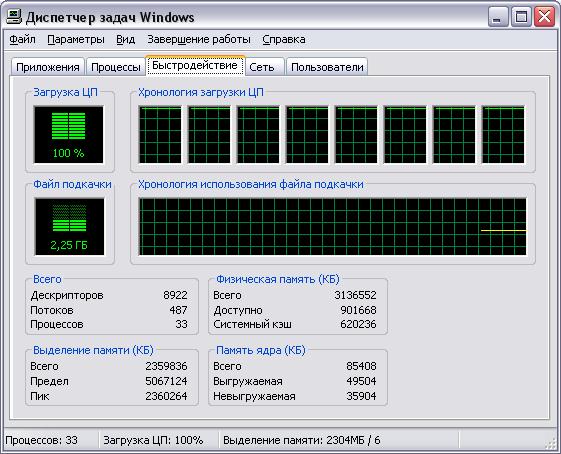Screen dimensions: 561x454
Task: Switch to the Пользователи tab
Action: (x=327, y=67)
